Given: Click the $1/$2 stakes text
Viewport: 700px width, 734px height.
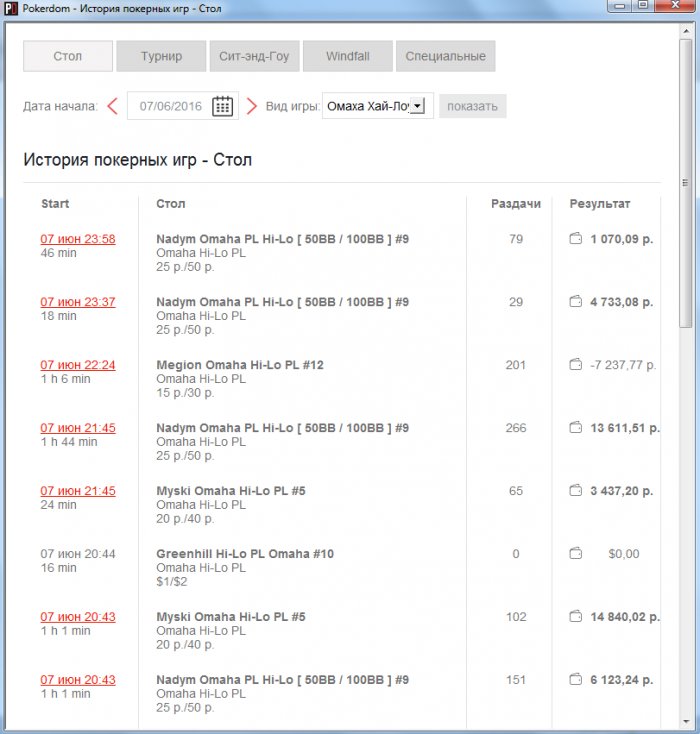Looking at the screenshot, I should coord(172,582).
